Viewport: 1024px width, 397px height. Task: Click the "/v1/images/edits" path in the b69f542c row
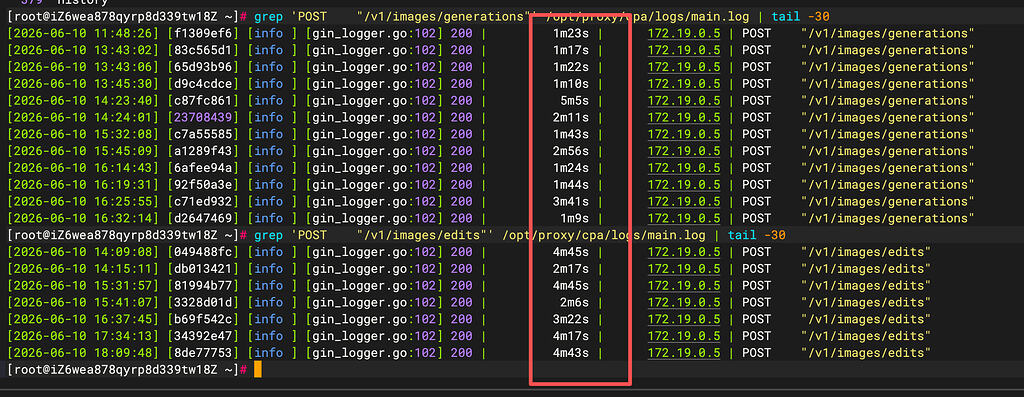pyautogui.click(x=866, y=319)
